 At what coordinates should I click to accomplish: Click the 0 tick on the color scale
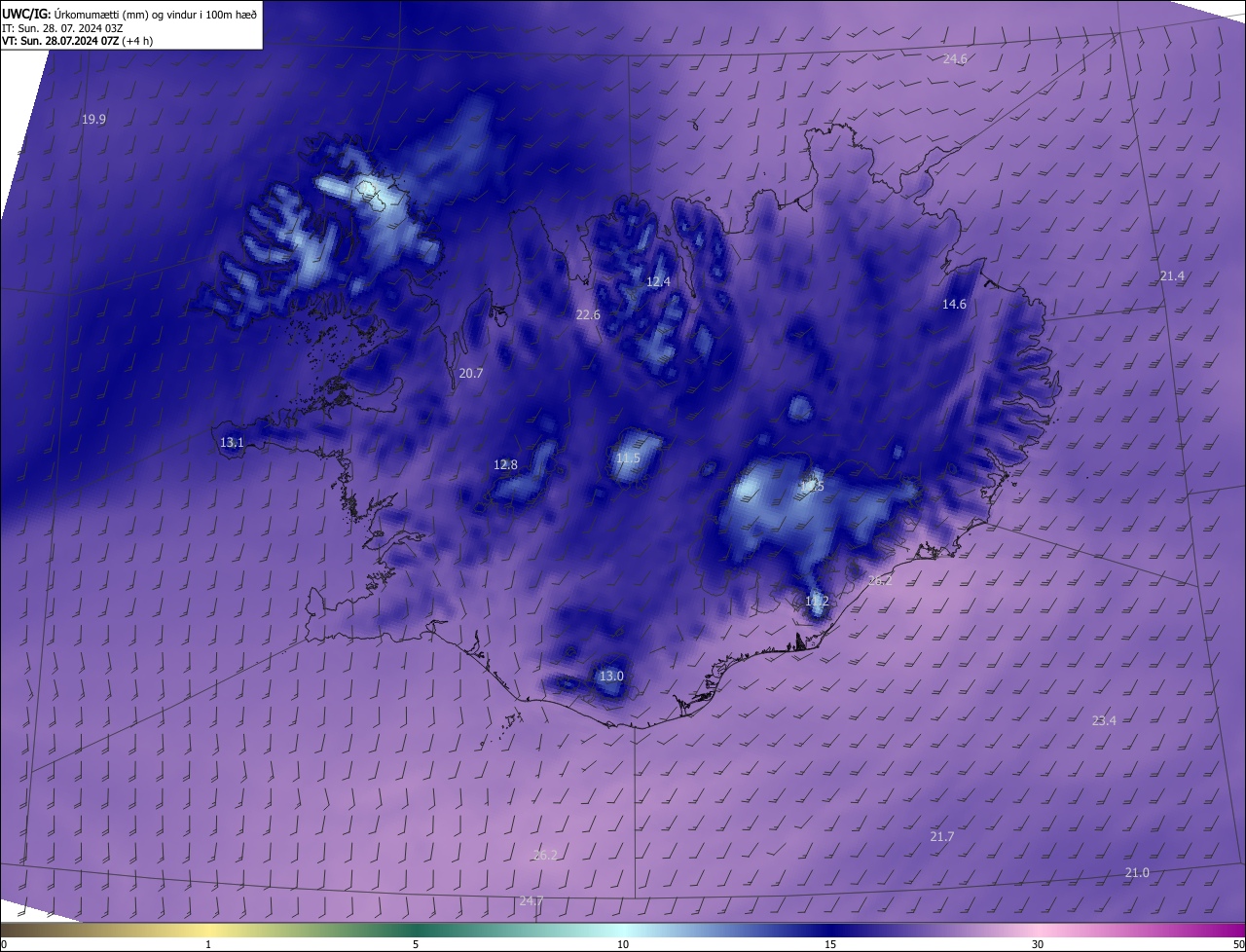[x=4, y=944]
